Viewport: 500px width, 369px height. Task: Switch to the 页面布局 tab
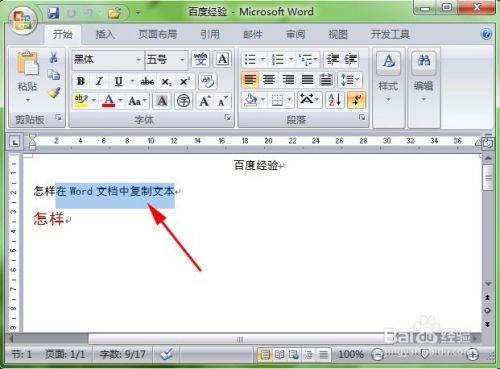tap(158, 34)
